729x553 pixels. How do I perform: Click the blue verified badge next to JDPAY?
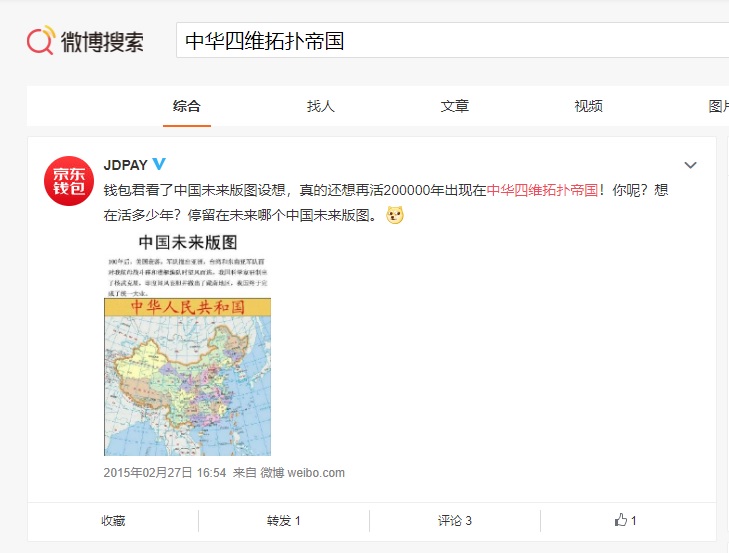158,164
